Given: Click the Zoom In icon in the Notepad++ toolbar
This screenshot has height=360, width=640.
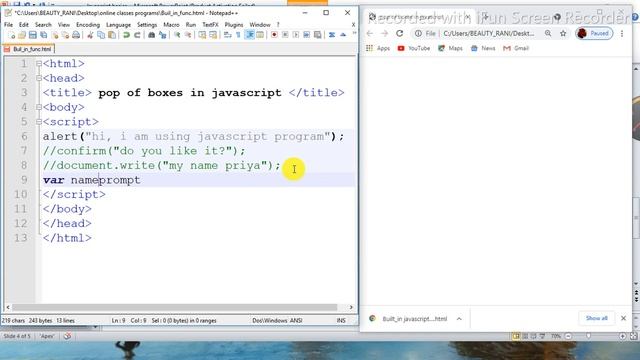Looking at the screenshot, I should [177, 35].
